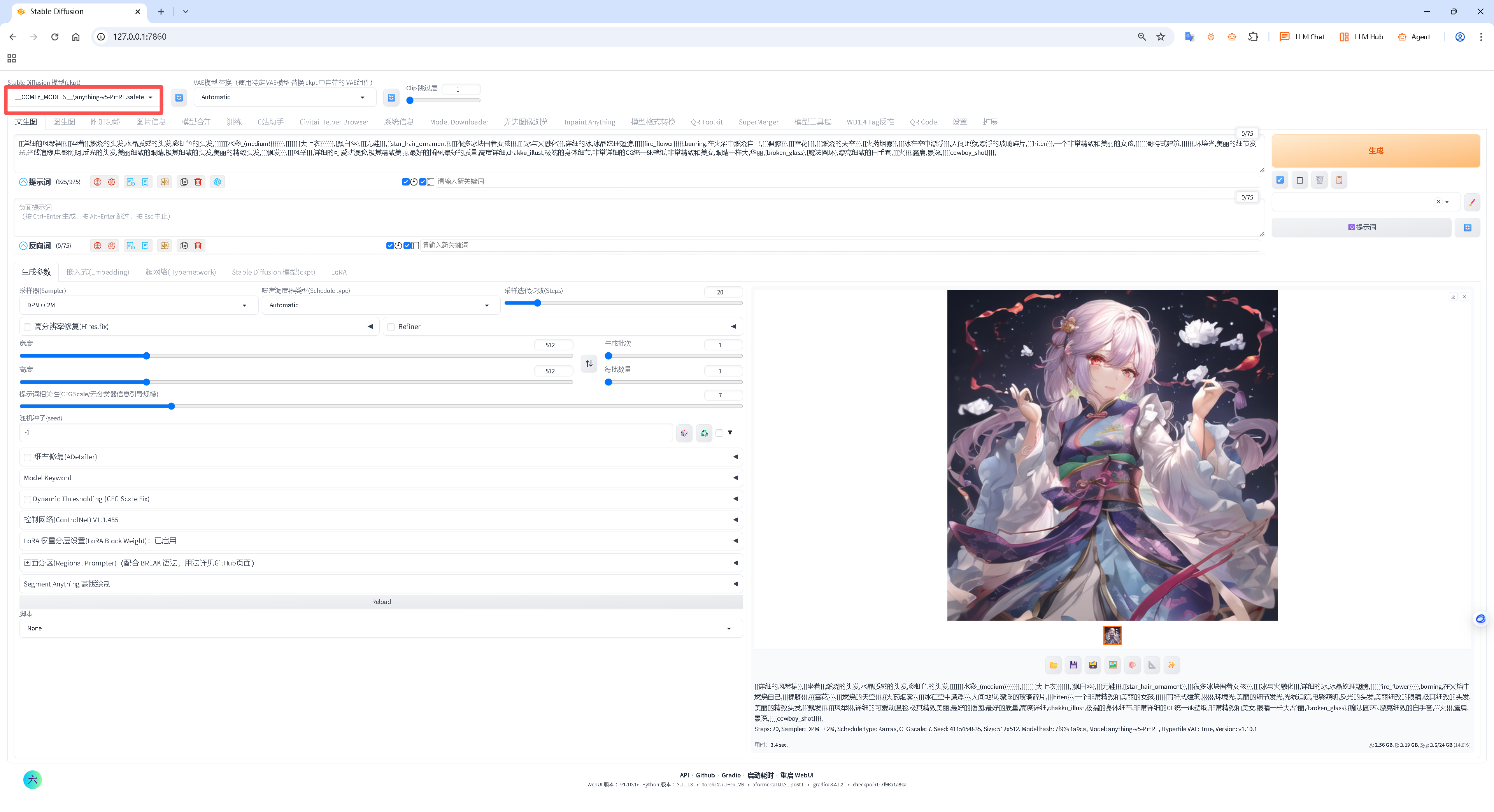This screenshot has height=812, width=1494.
Task: Click the Reload button
Action: click(381, 602)
